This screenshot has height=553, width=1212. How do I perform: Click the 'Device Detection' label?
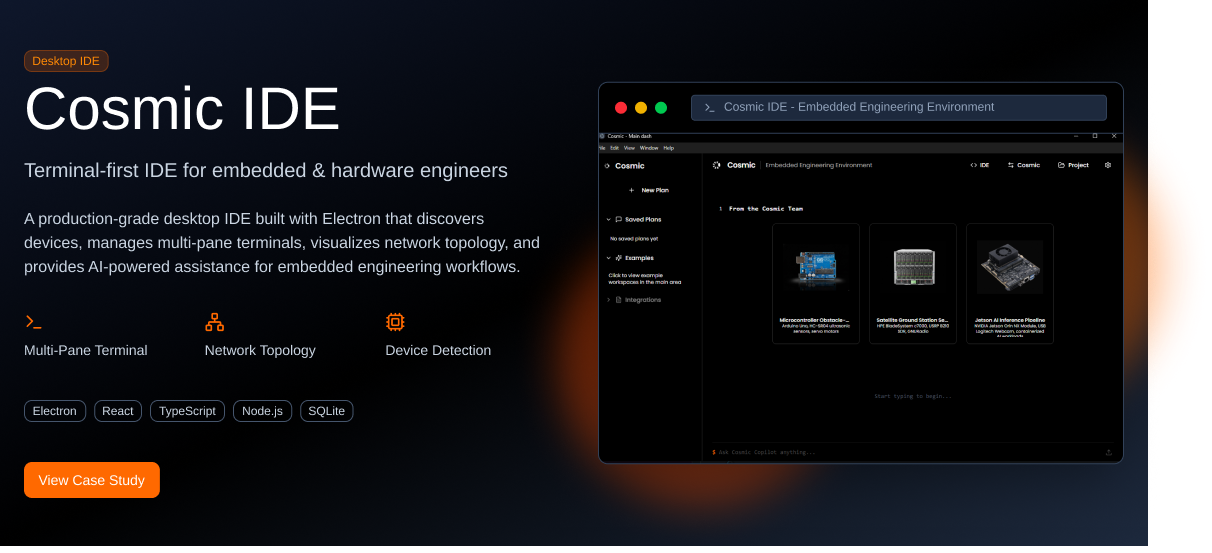438,351
